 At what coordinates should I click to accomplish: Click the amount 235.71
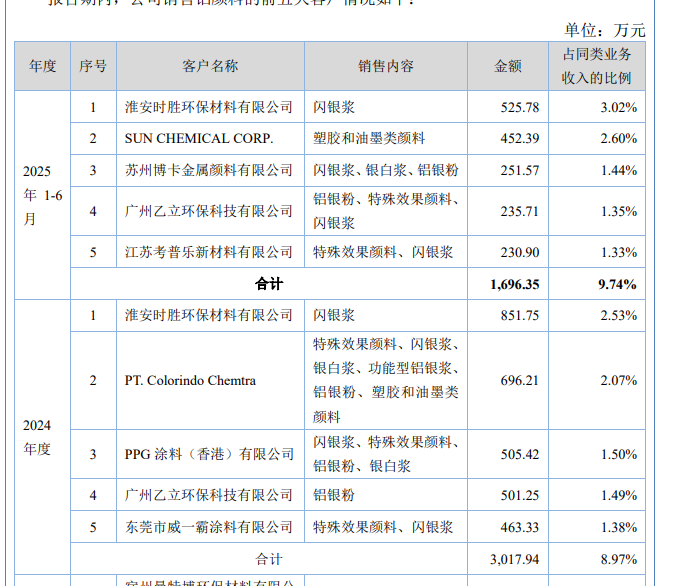520,211
